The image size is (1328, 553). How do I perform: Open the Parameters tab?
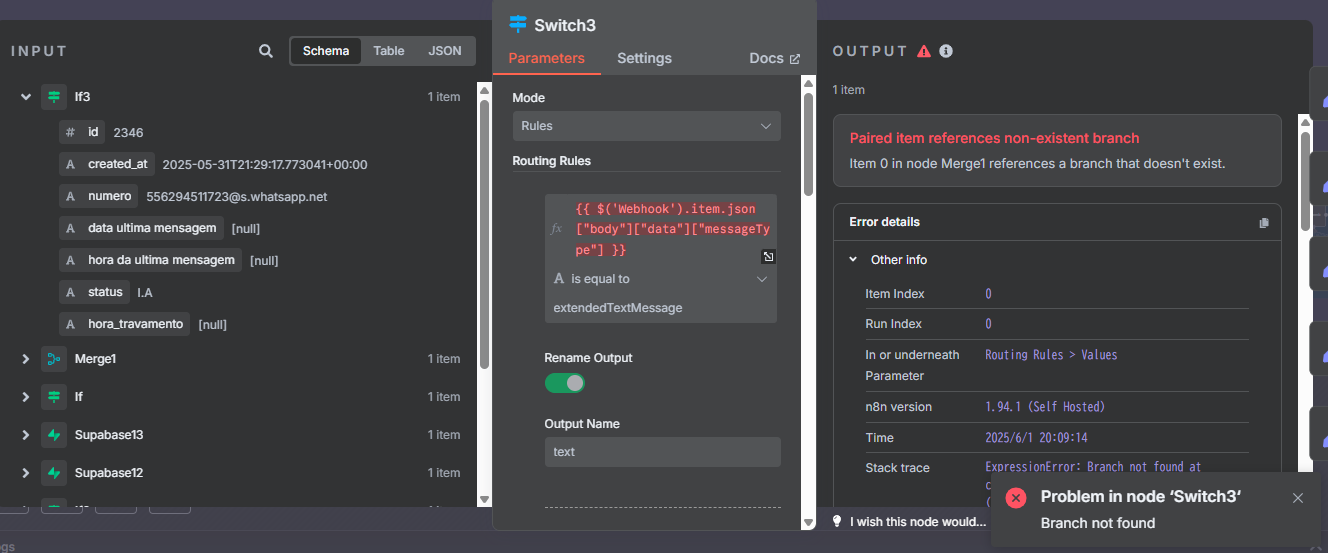tap(547, 58)
